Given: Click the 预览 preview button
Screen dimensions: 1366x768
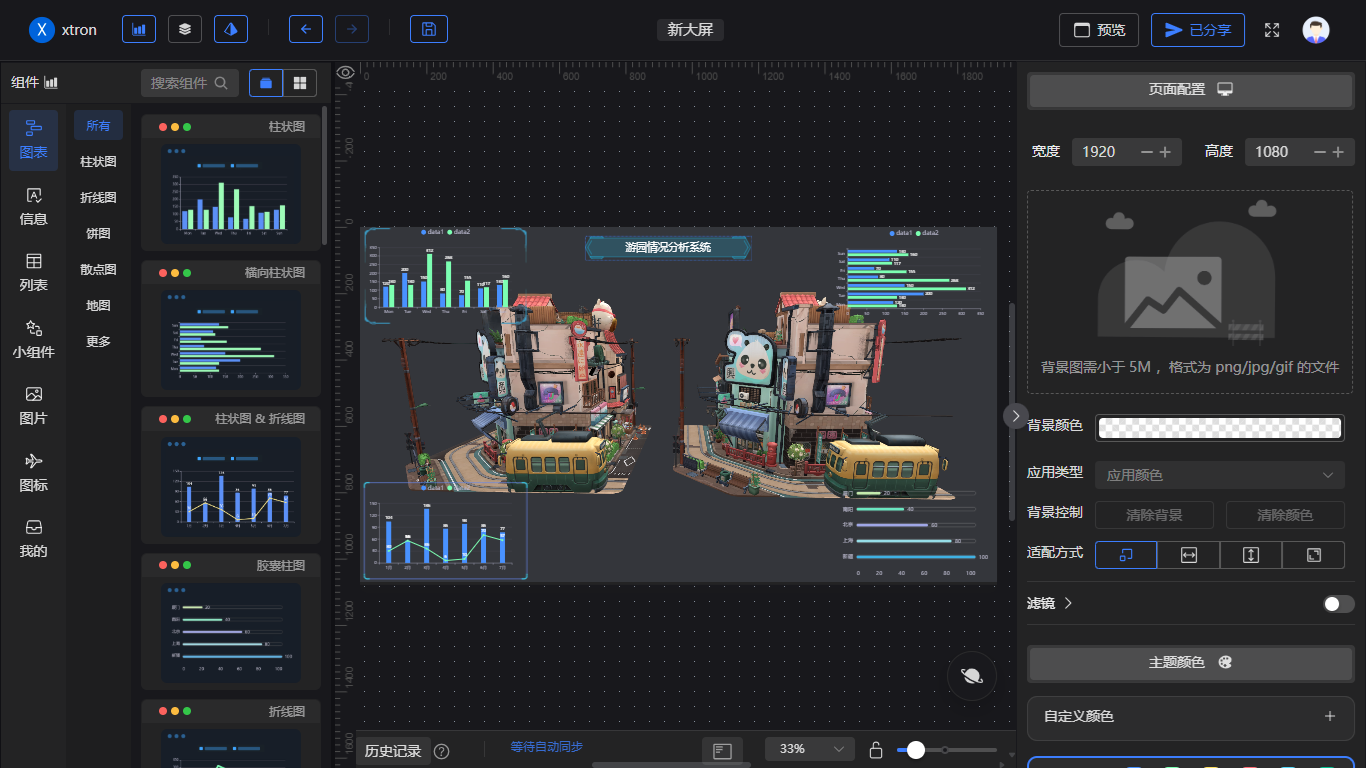Looking at the screenshot, I should coord(1099,30).
